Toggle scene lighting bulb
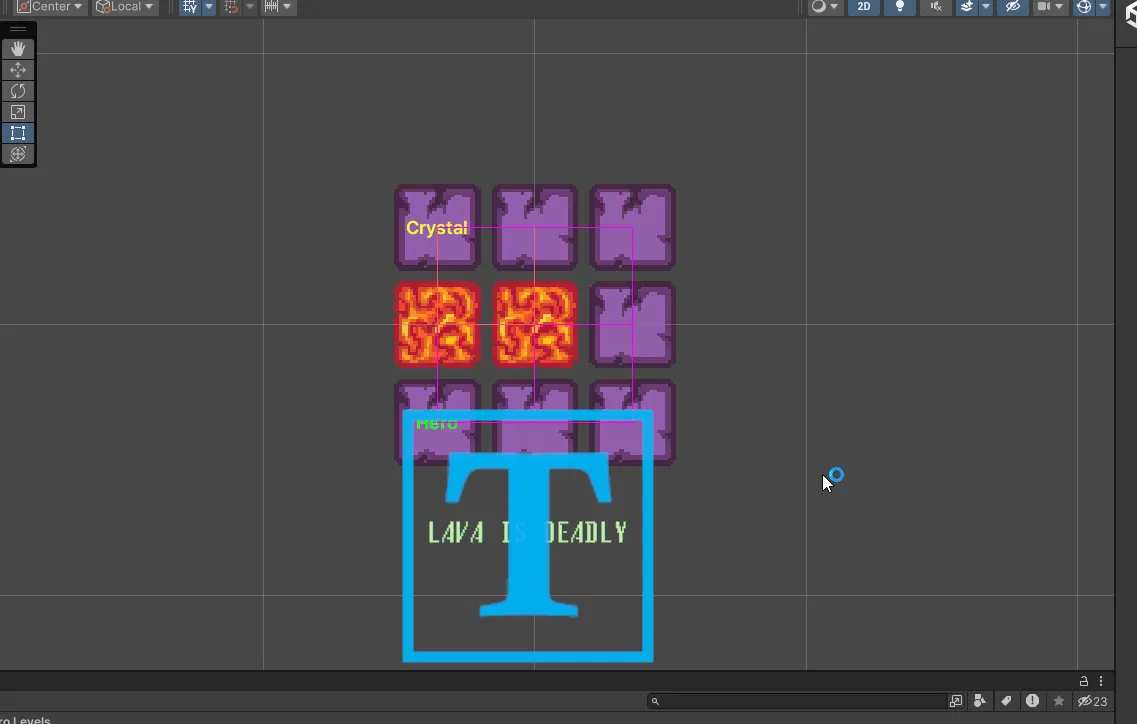The width and height of the screenshot is (1137, 724). pyautogui.click(x=897, y=7)
